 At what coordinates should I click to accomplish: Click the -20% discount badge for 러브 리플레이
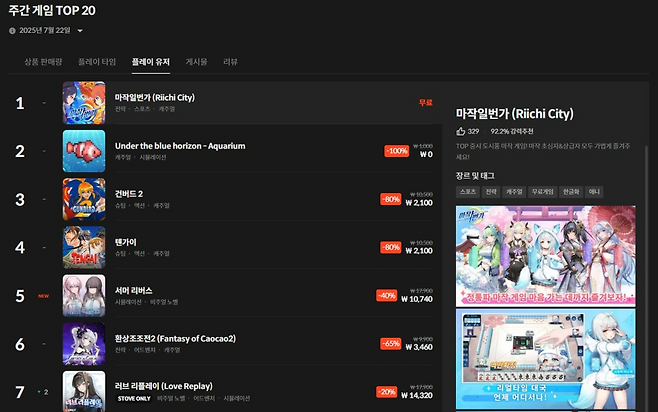pyautogui.click(x=386, y=392)
